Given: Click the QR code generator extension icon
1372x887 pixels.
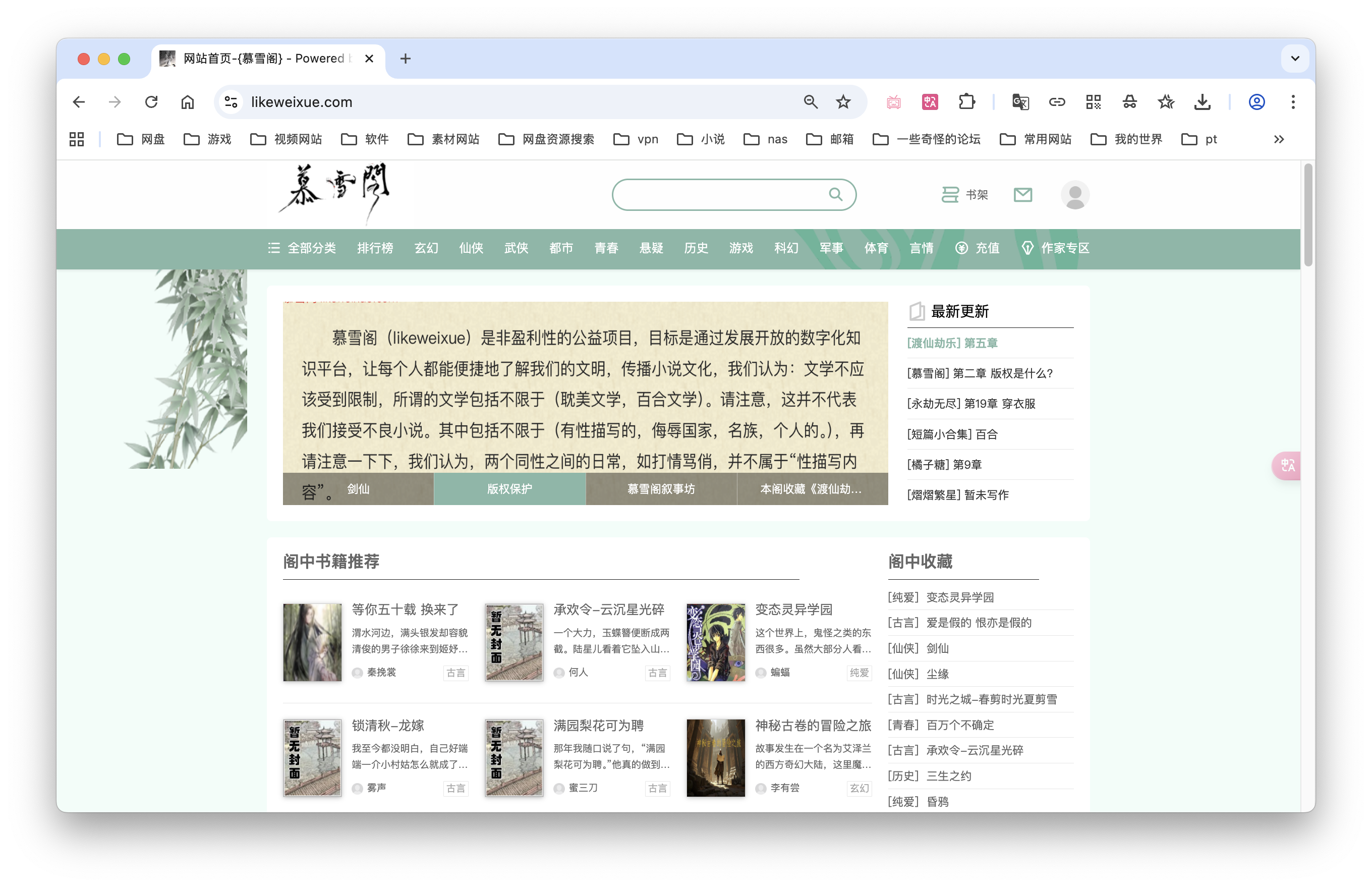Looking at the screenshot, I should click(x=1093, y=102).
